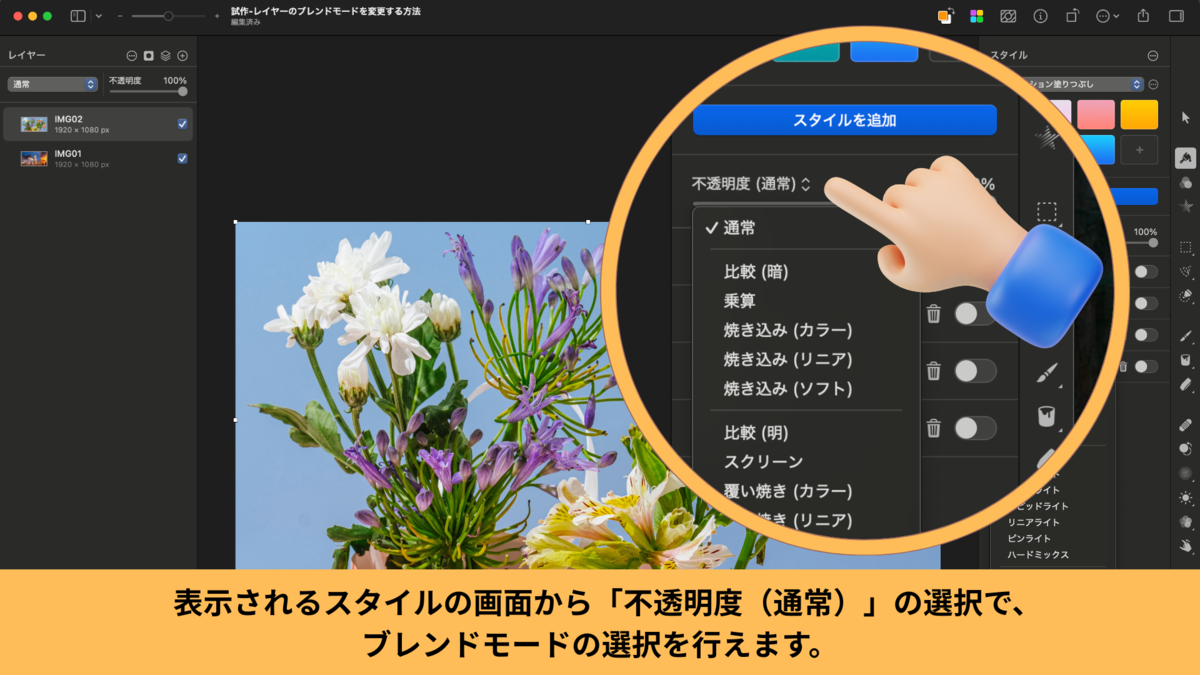
Task: Choose 乗算 in the blend mode list
Action: 739,300
